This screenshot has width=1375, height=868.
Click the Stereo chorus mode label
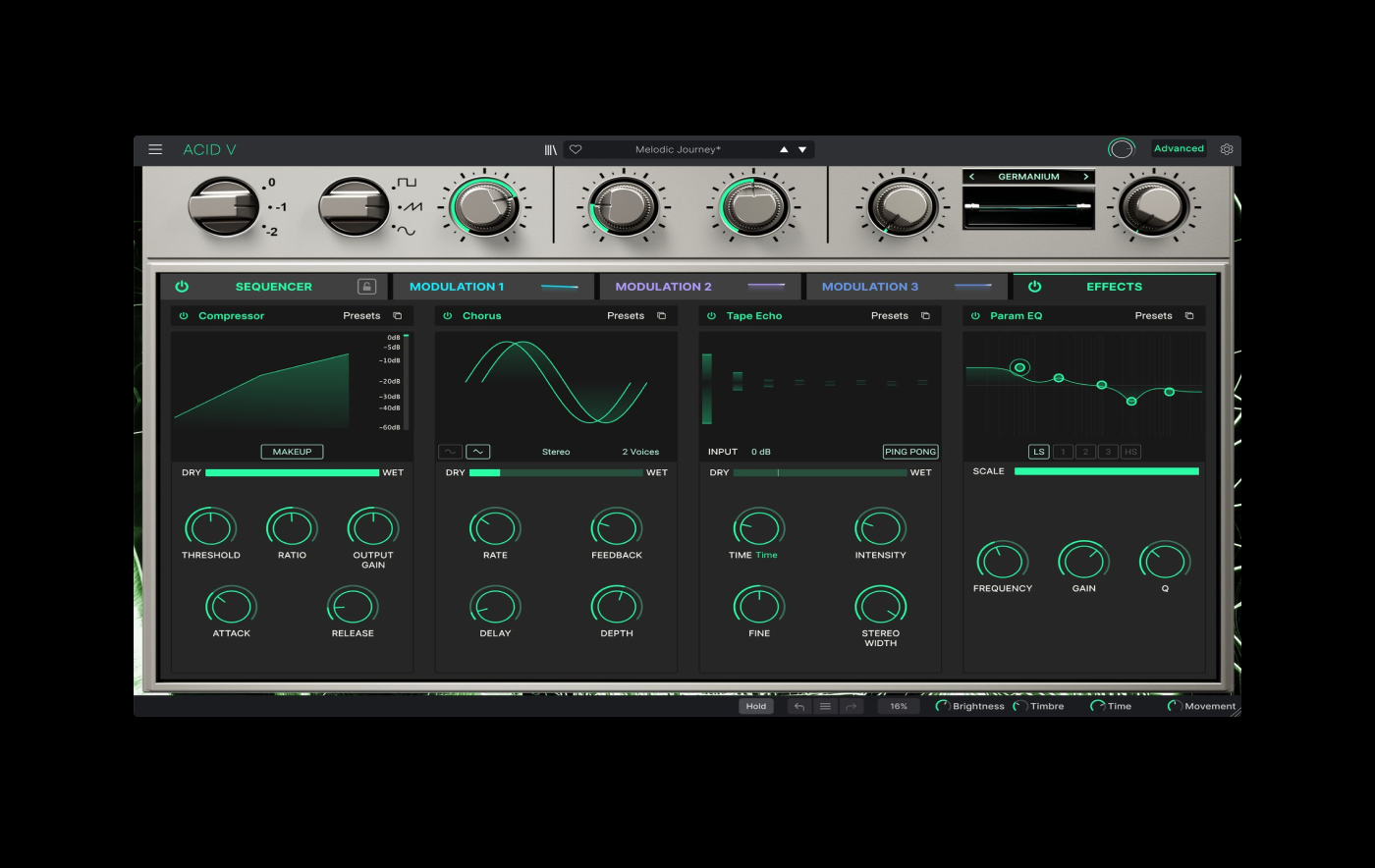point(556,452)
